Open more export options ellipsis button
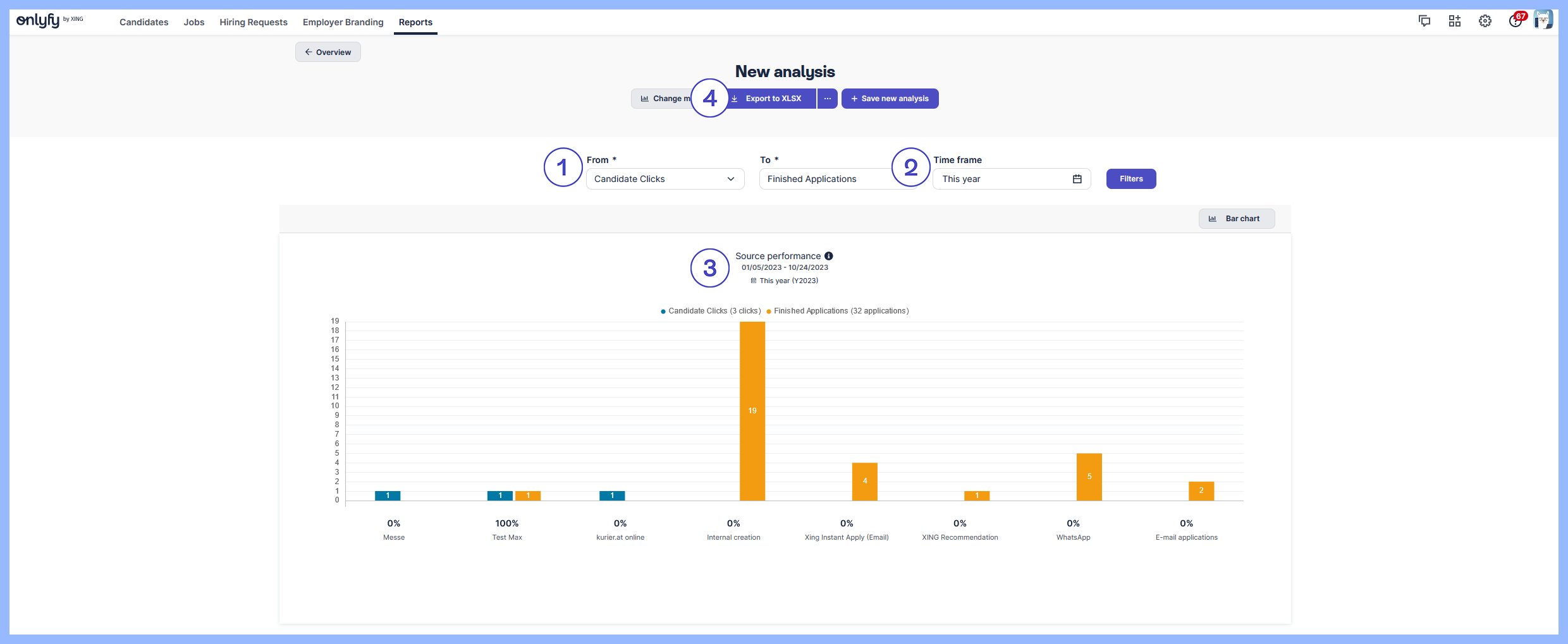The image size is (1568, 644). tap(827, 99)
